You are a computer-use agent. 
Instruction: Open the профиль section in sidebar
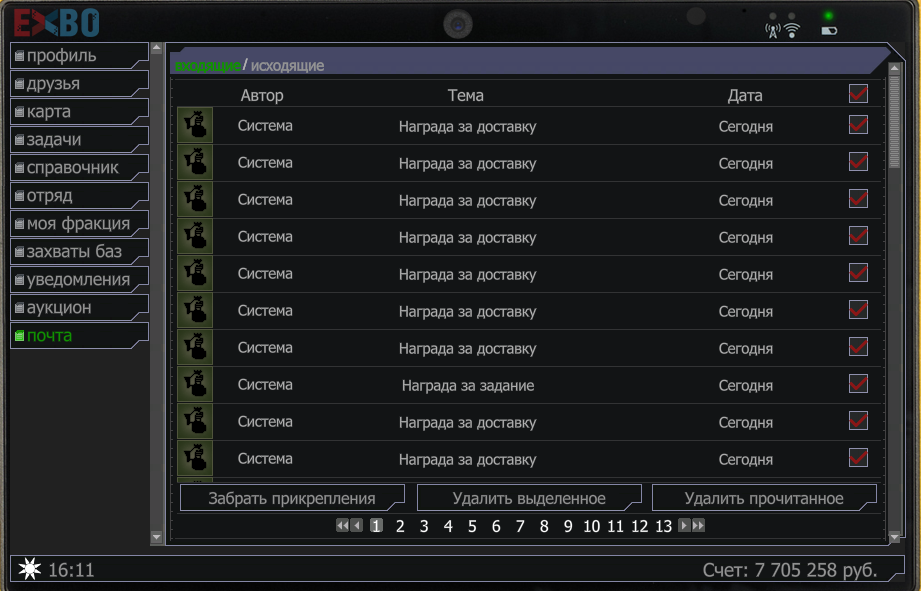pyautogui.click(x=79, y=56)
